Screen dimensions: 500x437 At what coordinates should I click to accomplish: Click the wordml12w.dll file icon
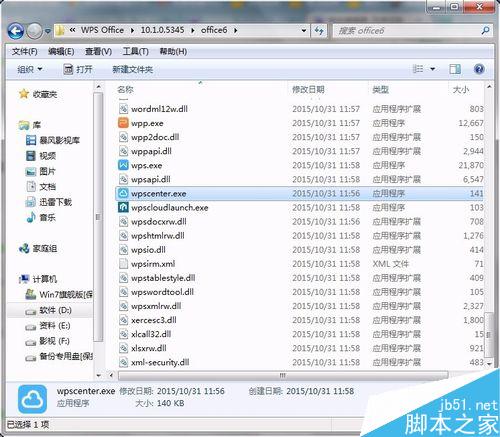(x=123, y=109)
